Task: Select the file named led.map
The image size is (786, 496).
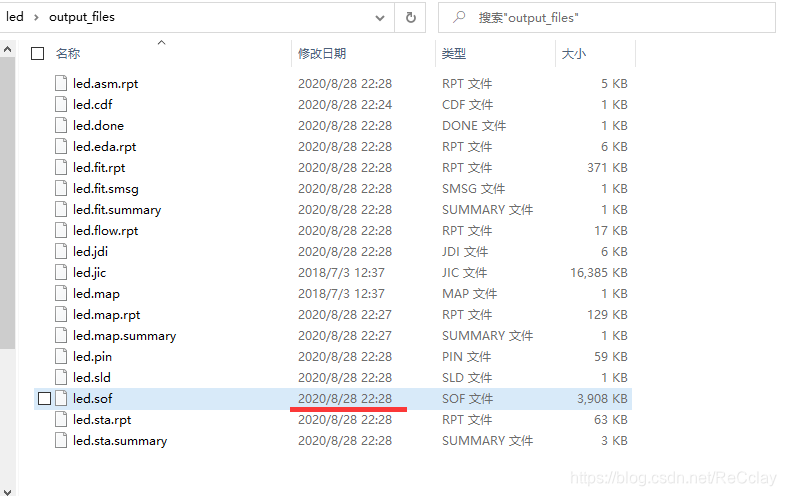Action: tap(96, 293)
